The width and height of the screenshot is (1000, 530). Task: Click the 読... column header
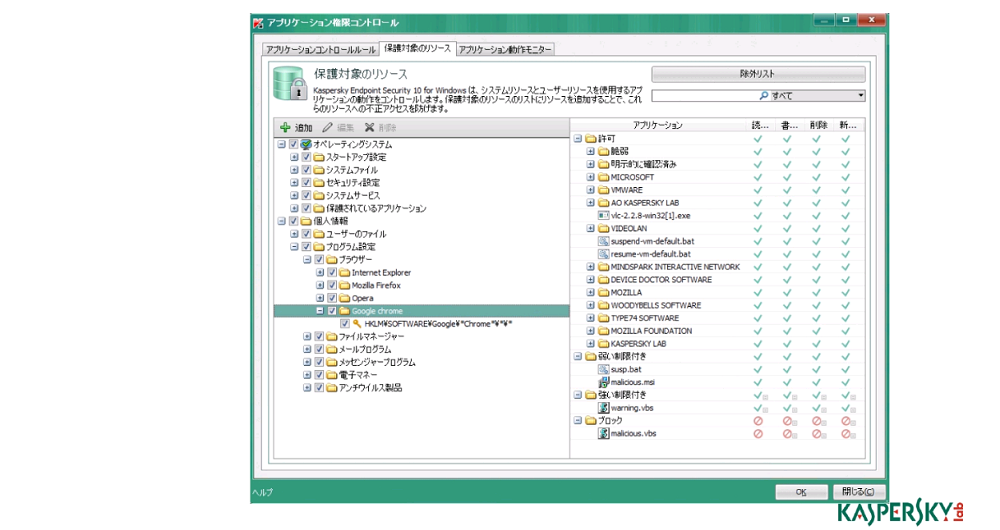point(760,126)
